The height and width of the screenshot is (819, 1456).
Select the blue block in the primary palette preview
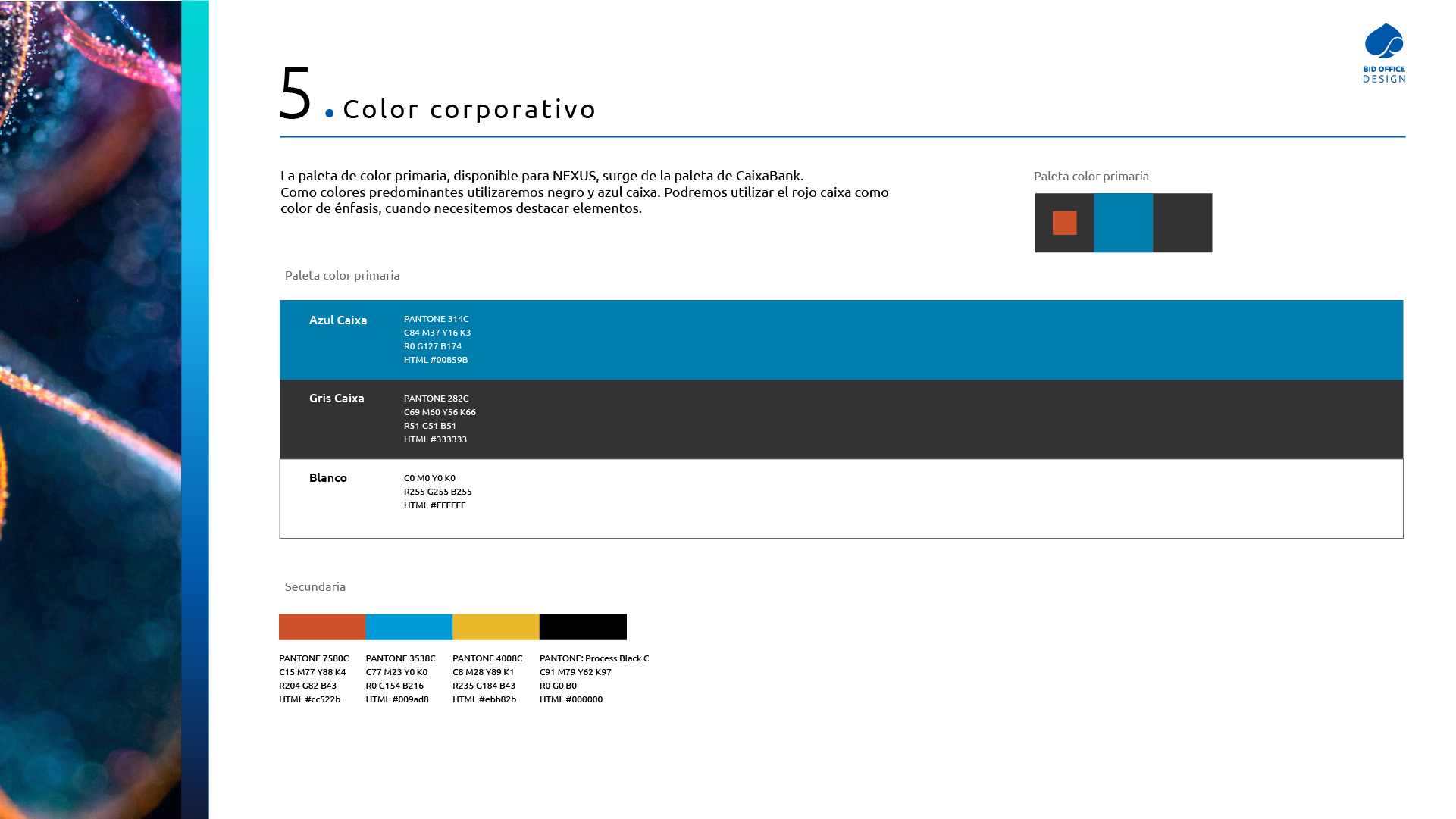[x=1123, y=223]
